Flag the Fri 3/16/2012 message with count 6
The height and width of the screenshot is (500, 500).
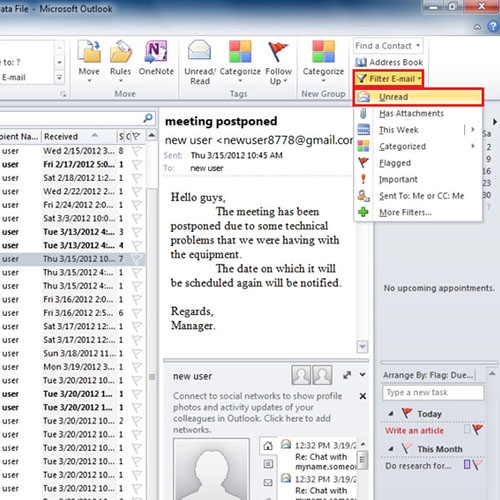coord(136,313)
